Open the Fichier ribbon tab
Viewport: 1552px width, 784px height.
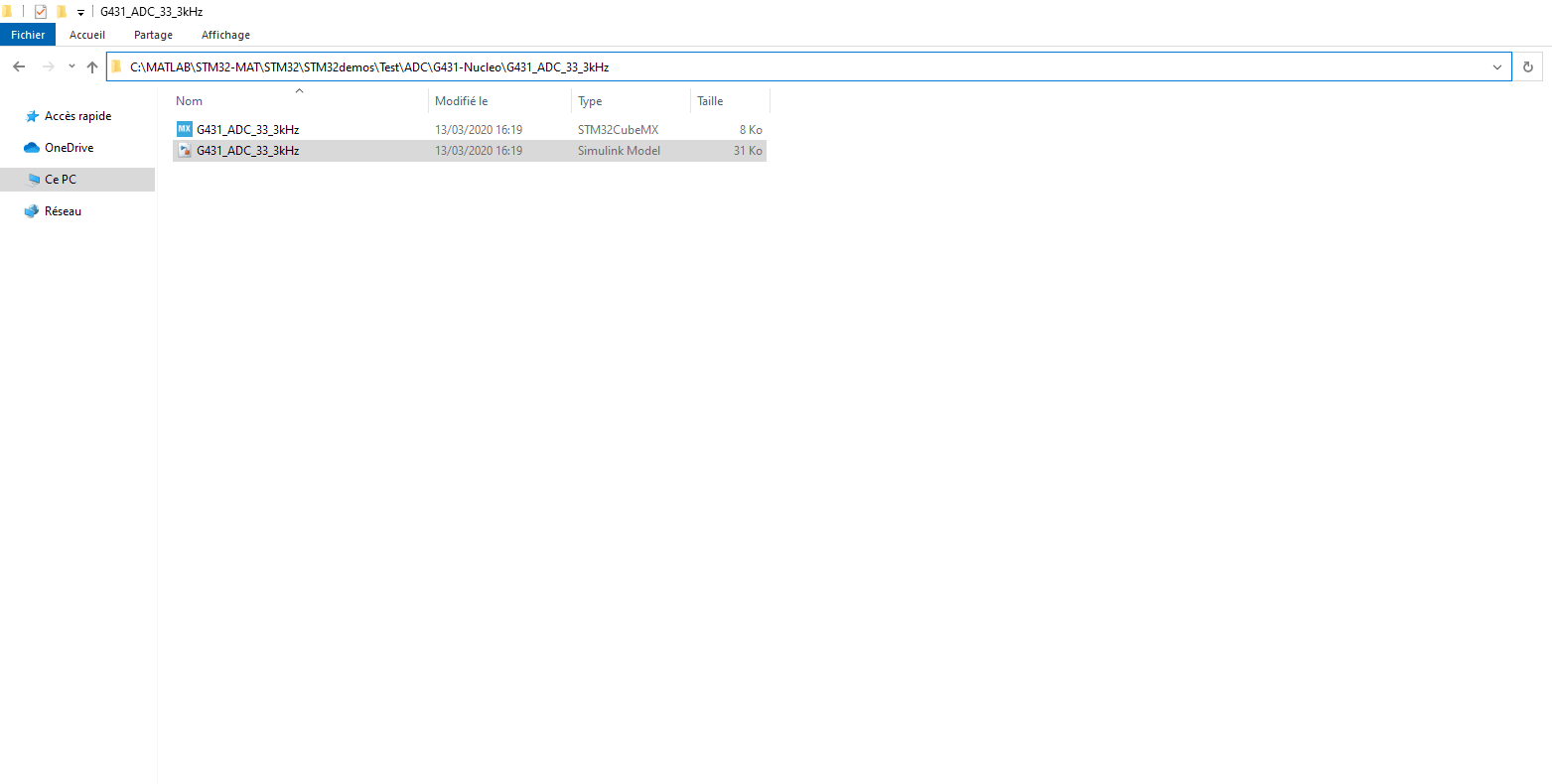(x=28, y=35)
